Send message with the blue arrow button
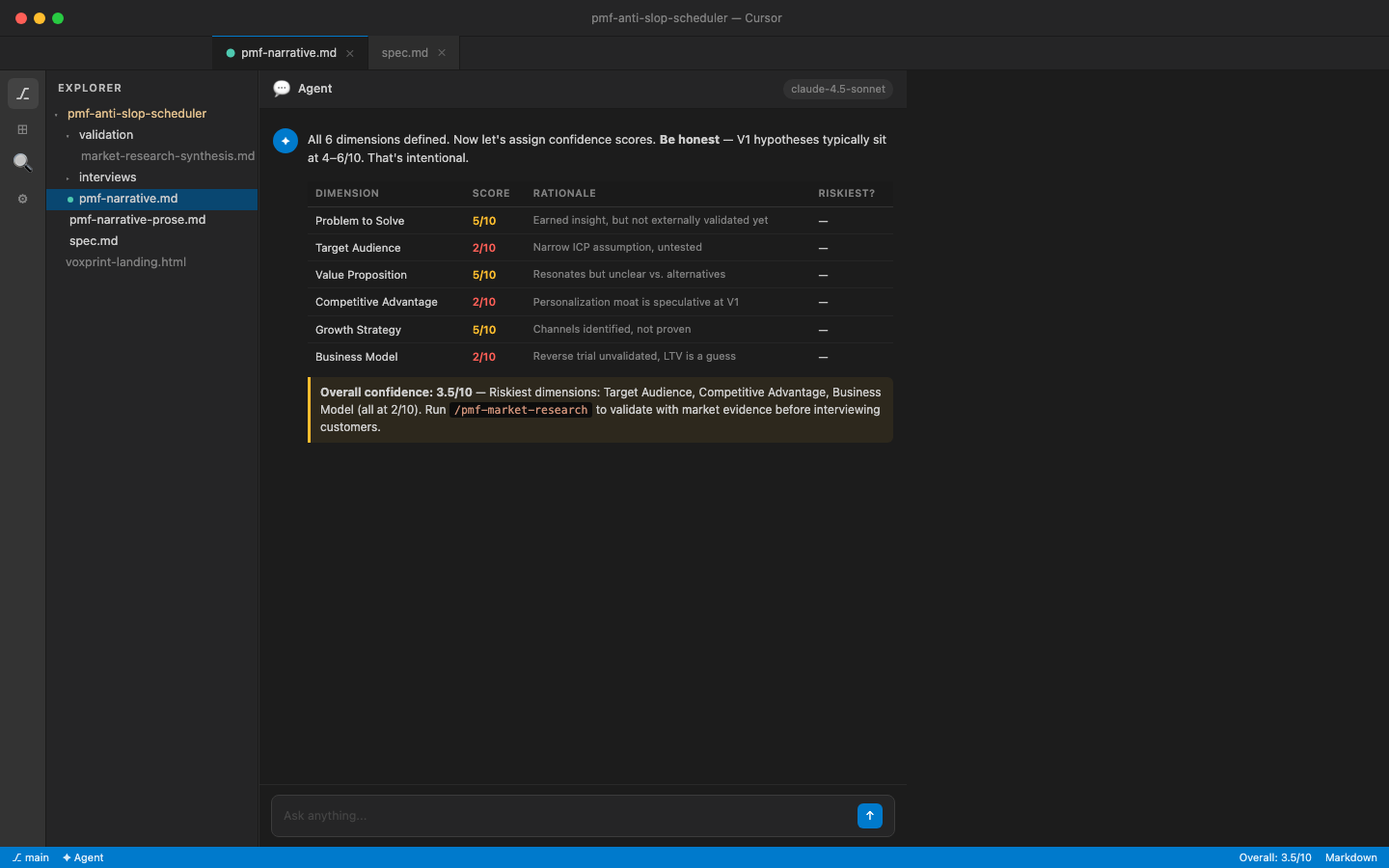1389x868 pixels. coord(870,816)
